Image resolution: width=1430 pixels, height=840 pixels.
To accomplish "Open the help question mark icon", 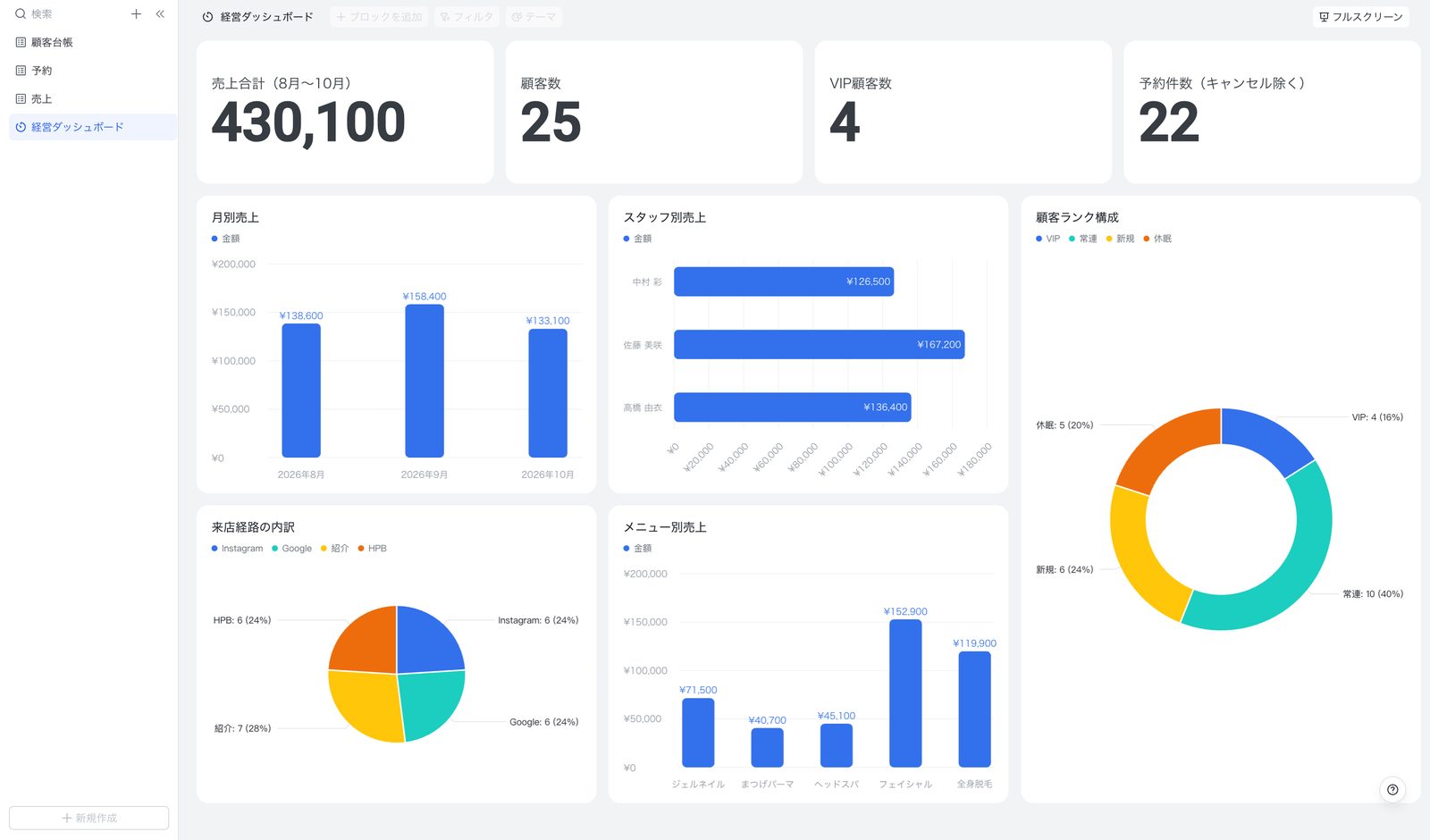I will click(x=1392, y=790).
